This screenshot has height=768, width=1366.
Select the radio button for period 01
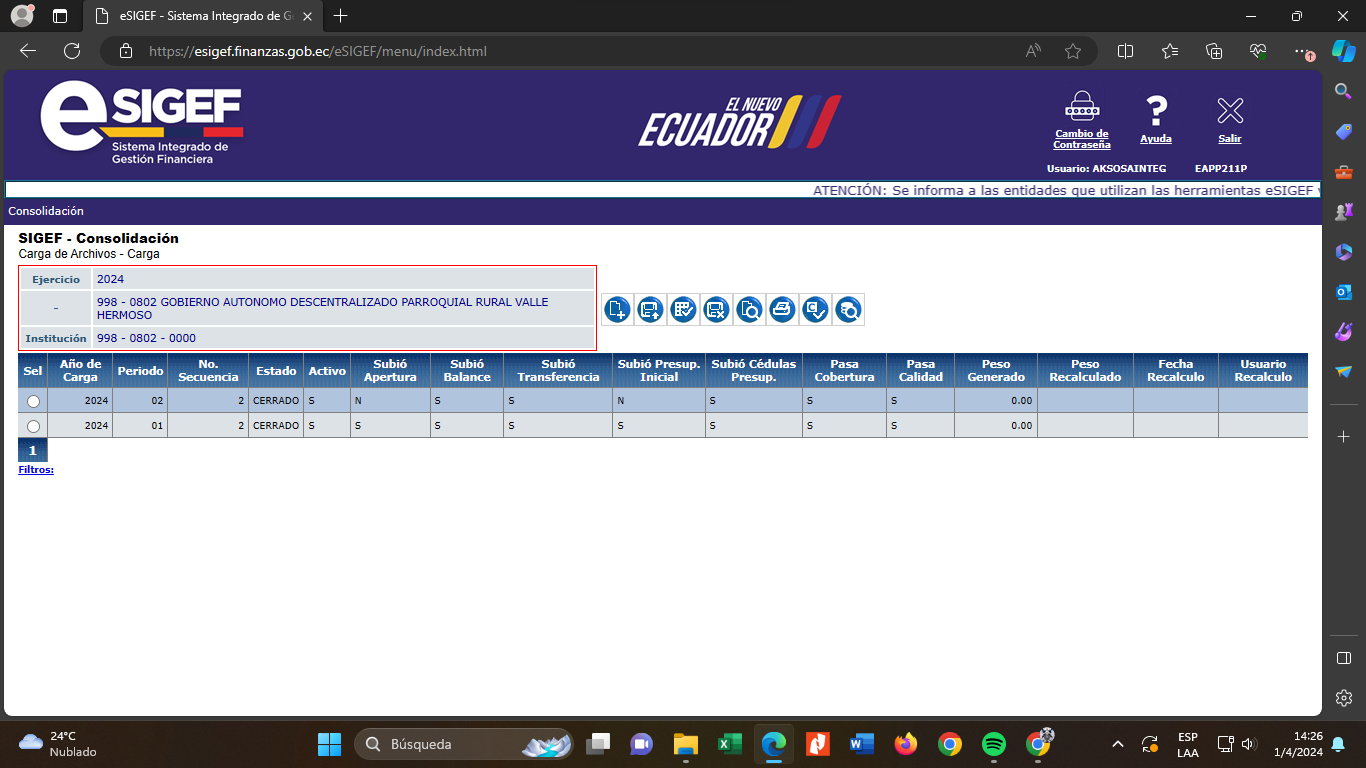click(33, 426)
